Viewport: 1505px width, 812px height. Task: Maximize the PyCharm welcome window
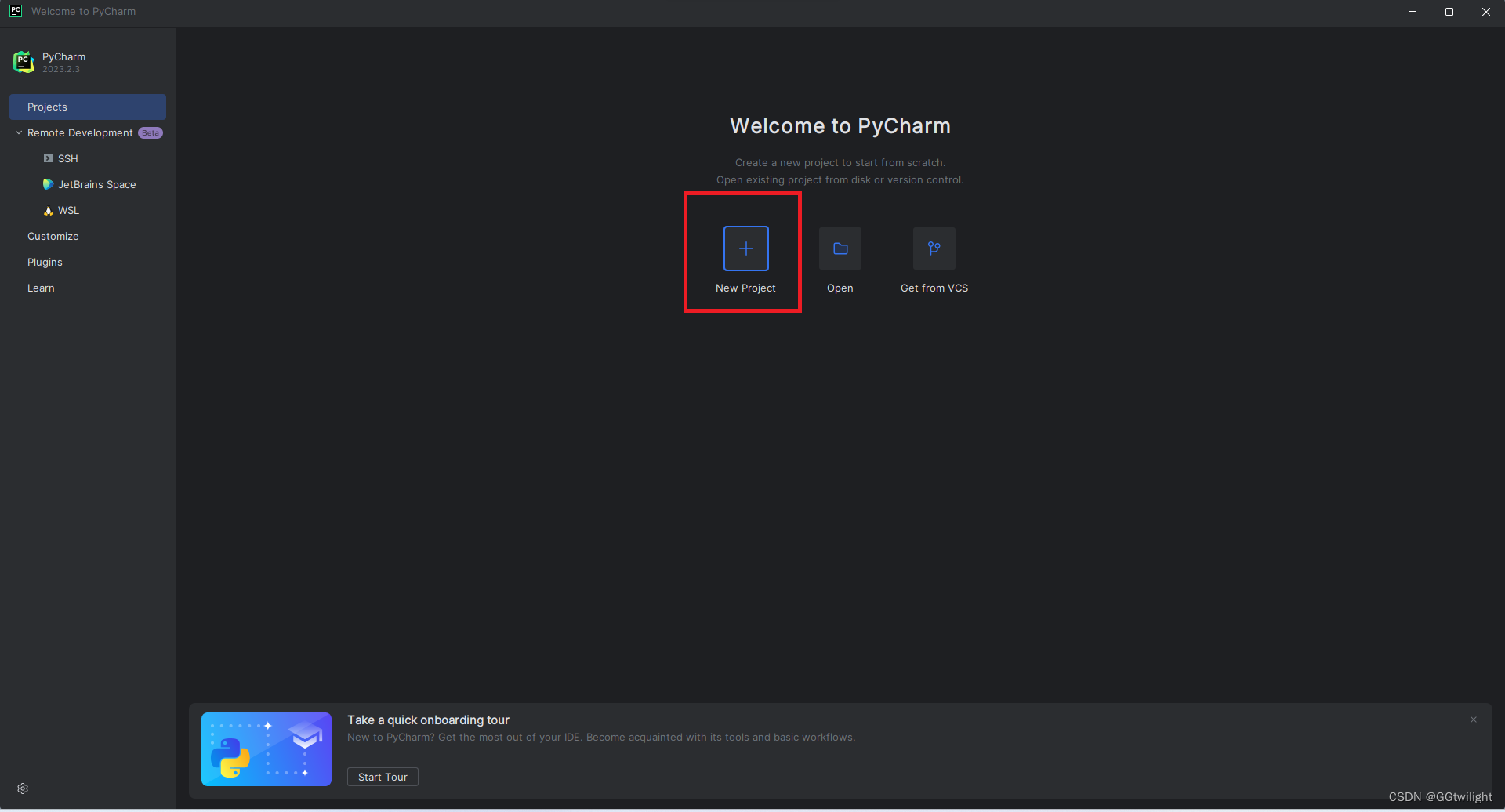(1449, 12)
